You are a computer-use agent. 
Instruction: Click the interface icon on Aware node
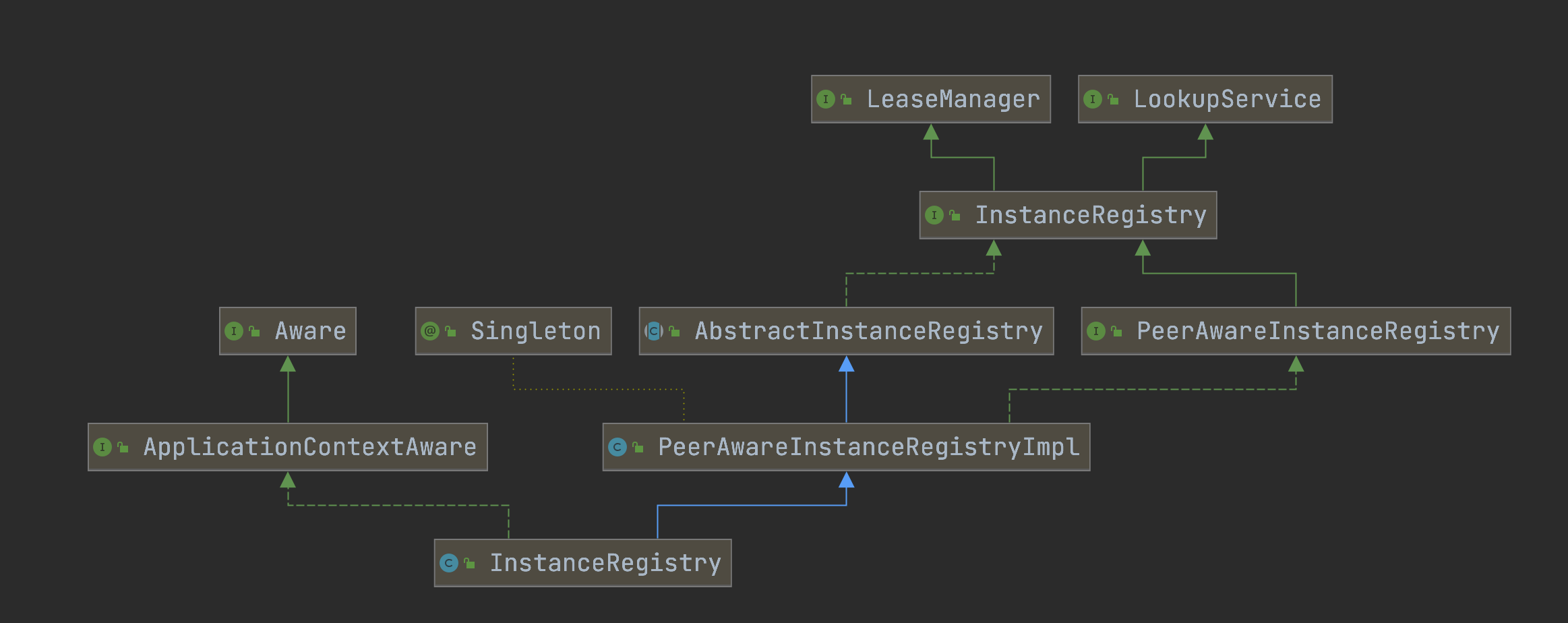[233, 331]
